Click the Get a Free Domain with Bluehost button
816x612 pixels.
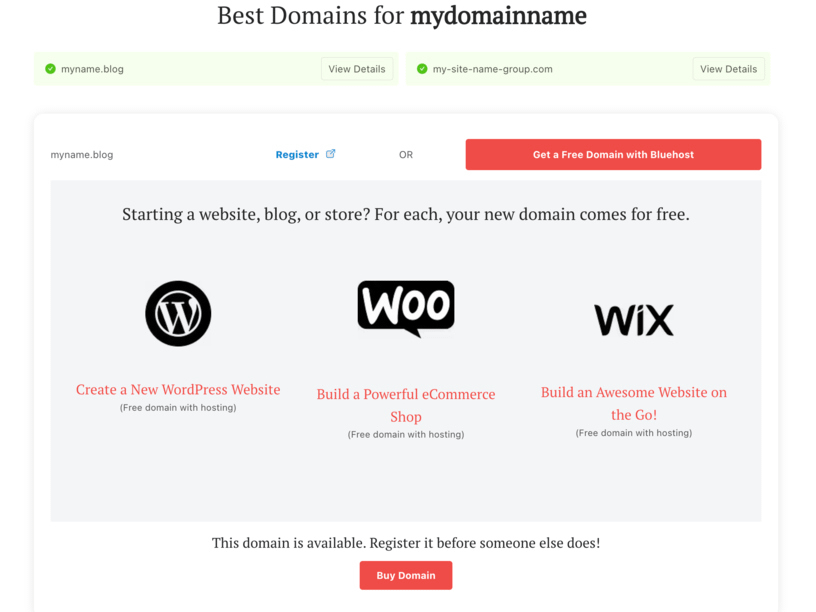click(x=612, y=154)
